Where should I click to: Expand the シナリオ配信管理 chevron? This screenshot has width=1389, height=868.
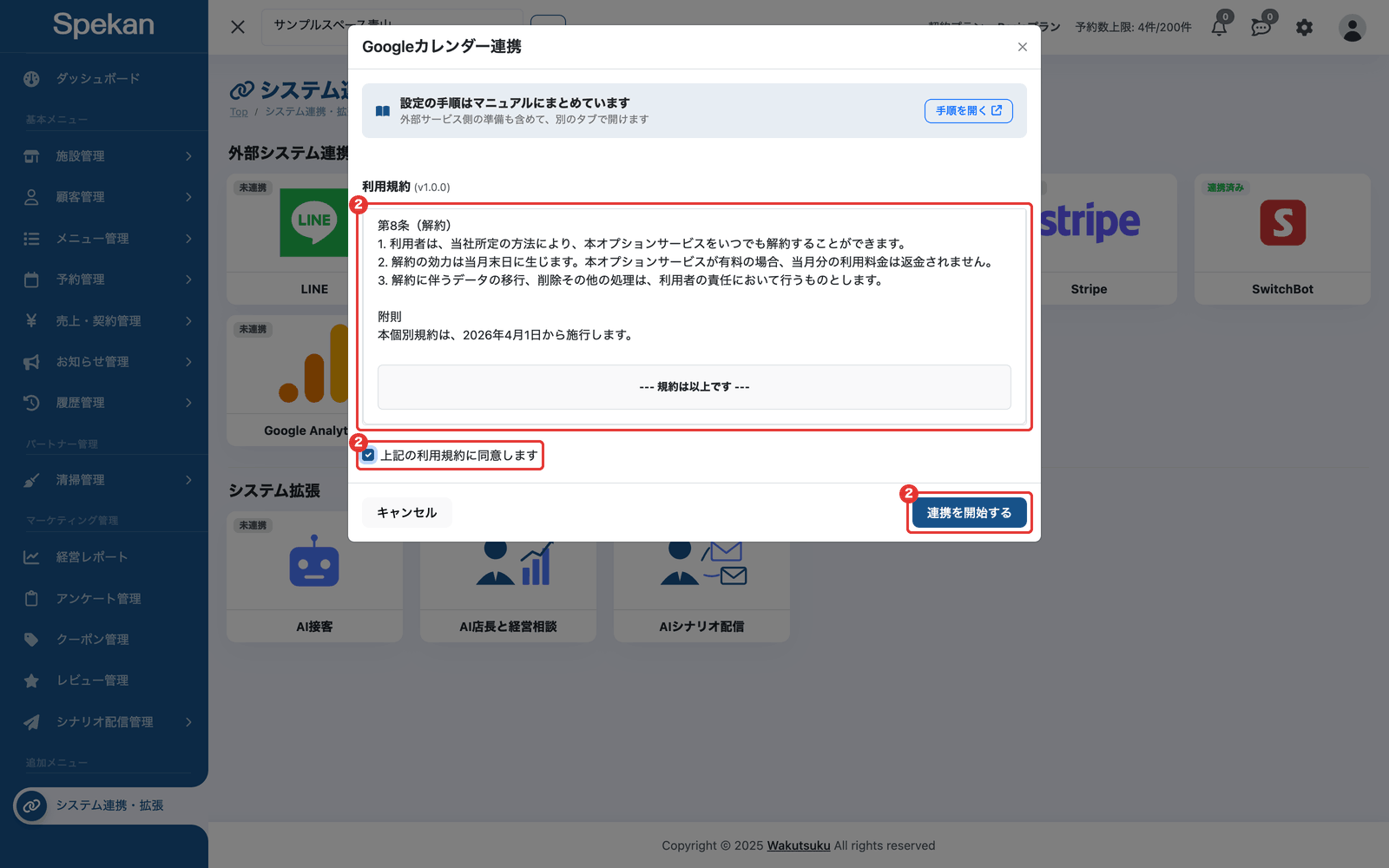(x=188, y=722)
